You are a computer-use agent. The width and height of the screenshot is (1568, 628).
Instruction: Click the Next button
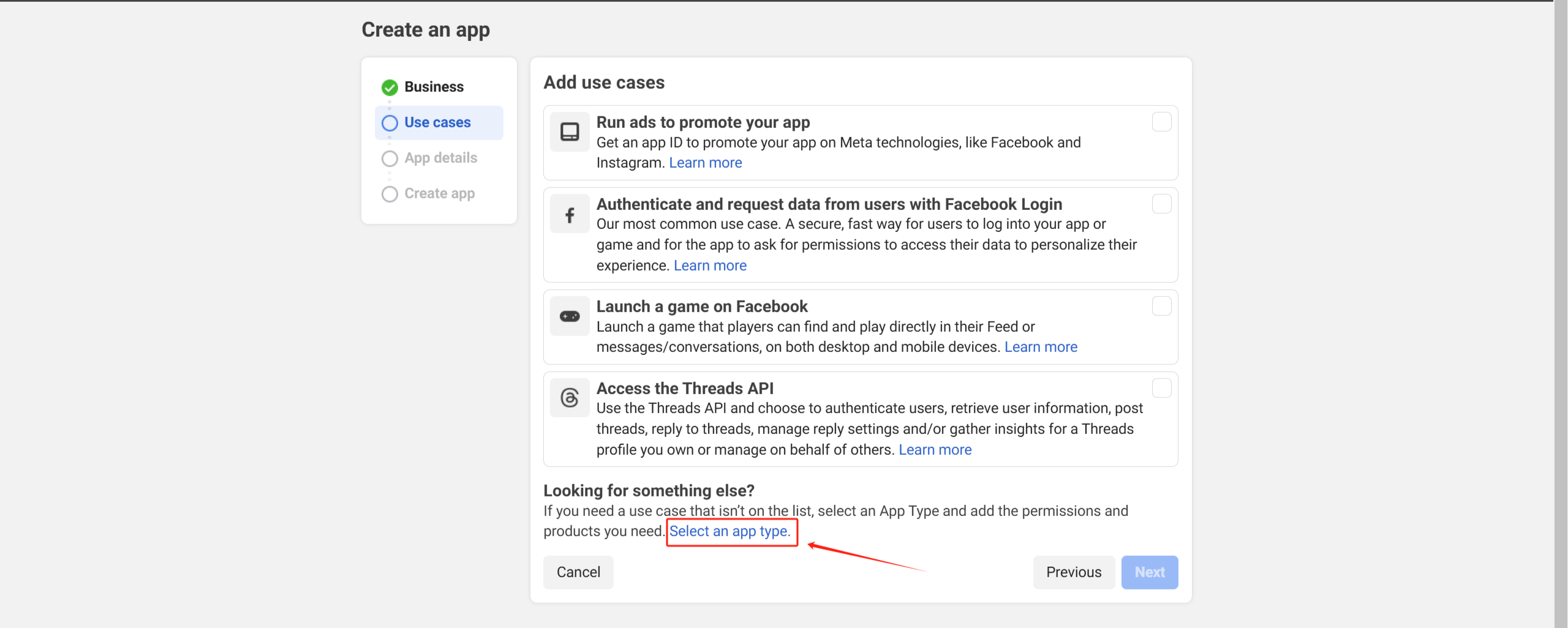click(x=1150, y=572)
